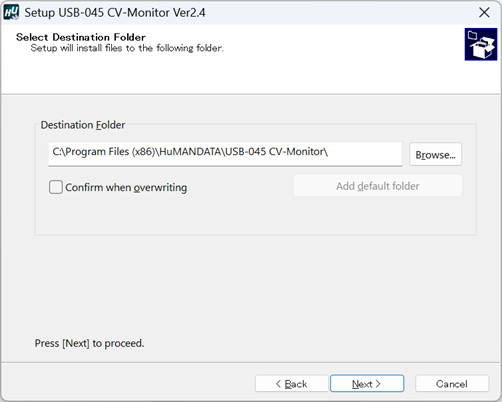This screenshot has height=402, width=502.
Task: Click the Setup USB-045 CV-Monitor title text
Action: click(115, 13)
